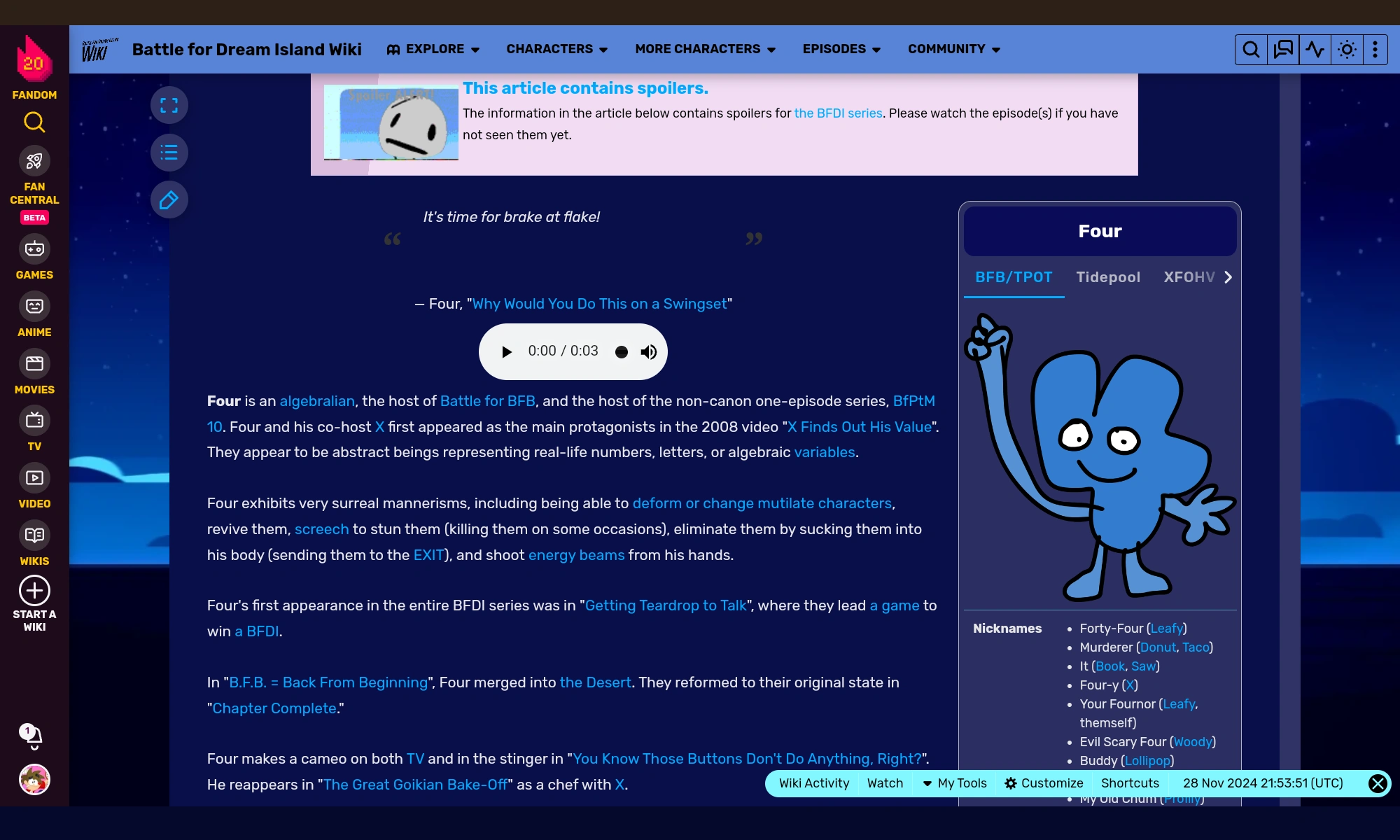Mute the audio clip speaker icon
The height and width of the screenshot is (840, 1400).
pos(649,352)
